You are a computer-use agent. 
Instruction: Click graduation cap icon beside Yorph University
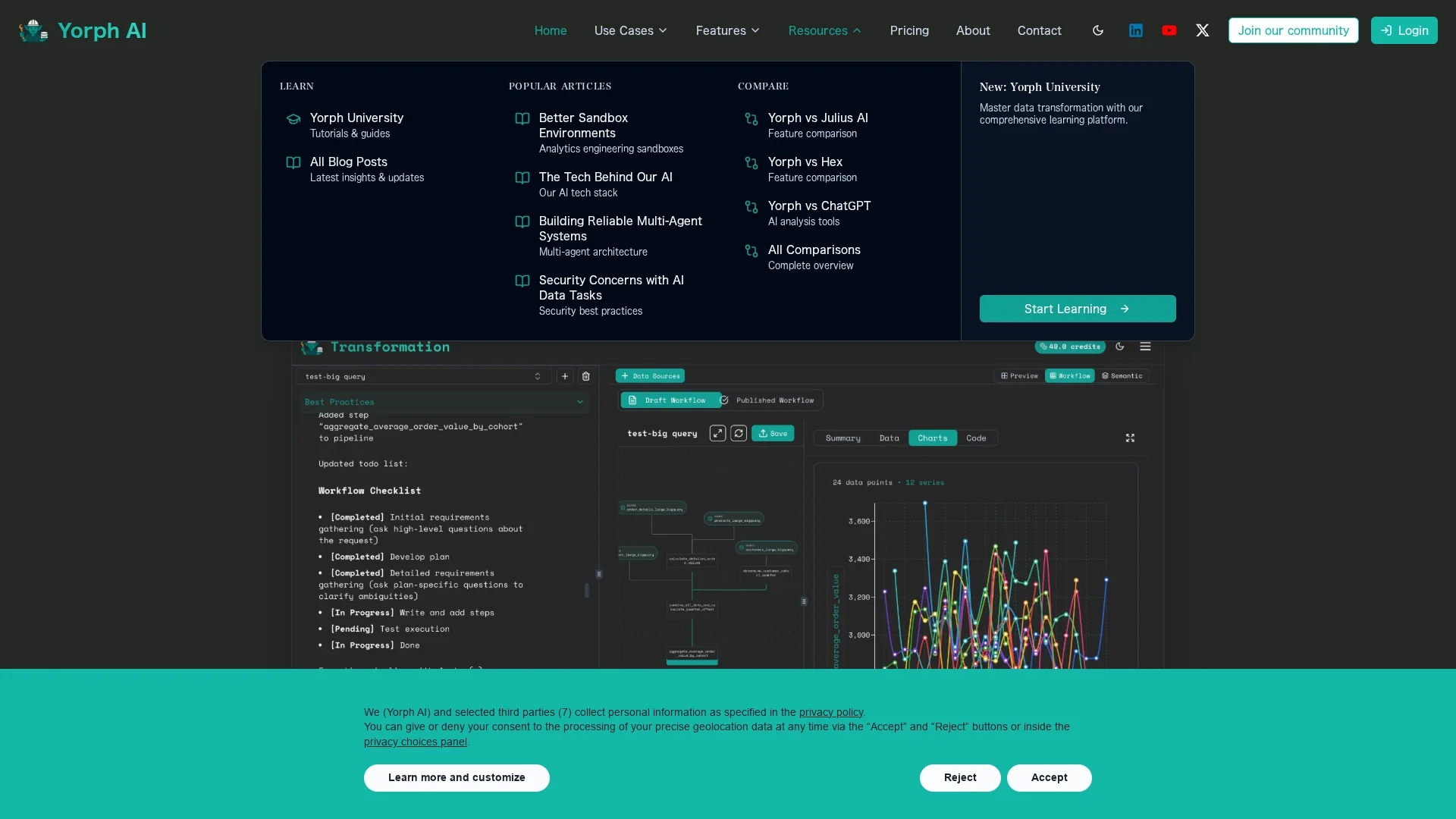[x=293, y=119]
